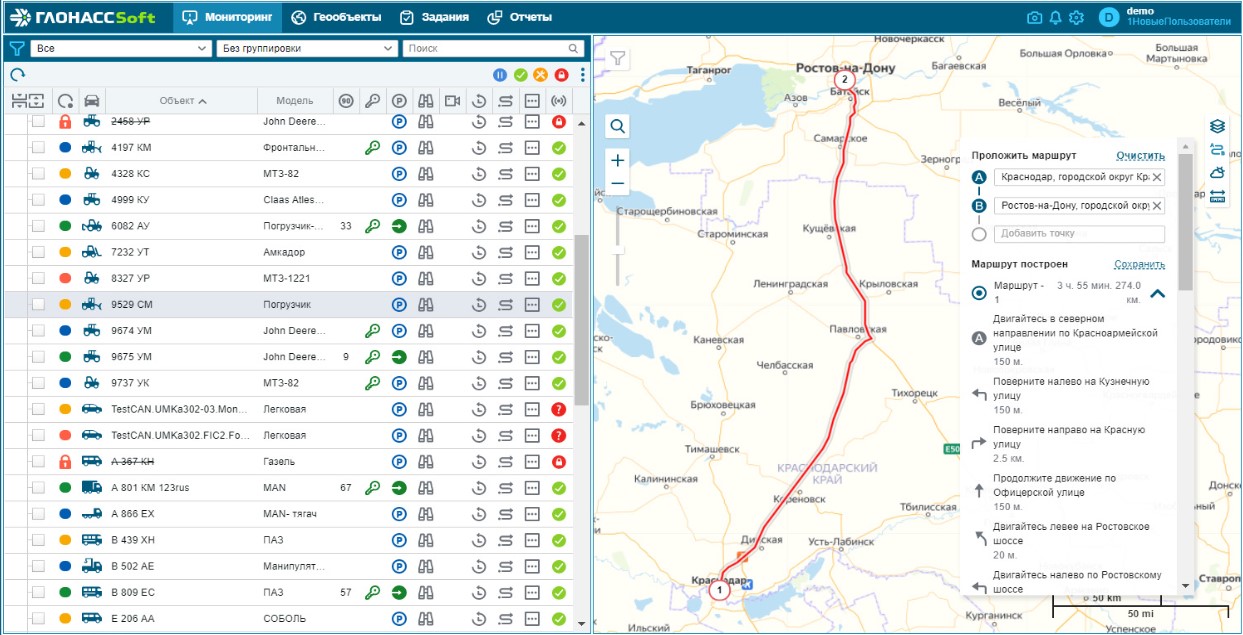Tick the checkbox next to 8327 УР
1243x635 pixels.
38,278
